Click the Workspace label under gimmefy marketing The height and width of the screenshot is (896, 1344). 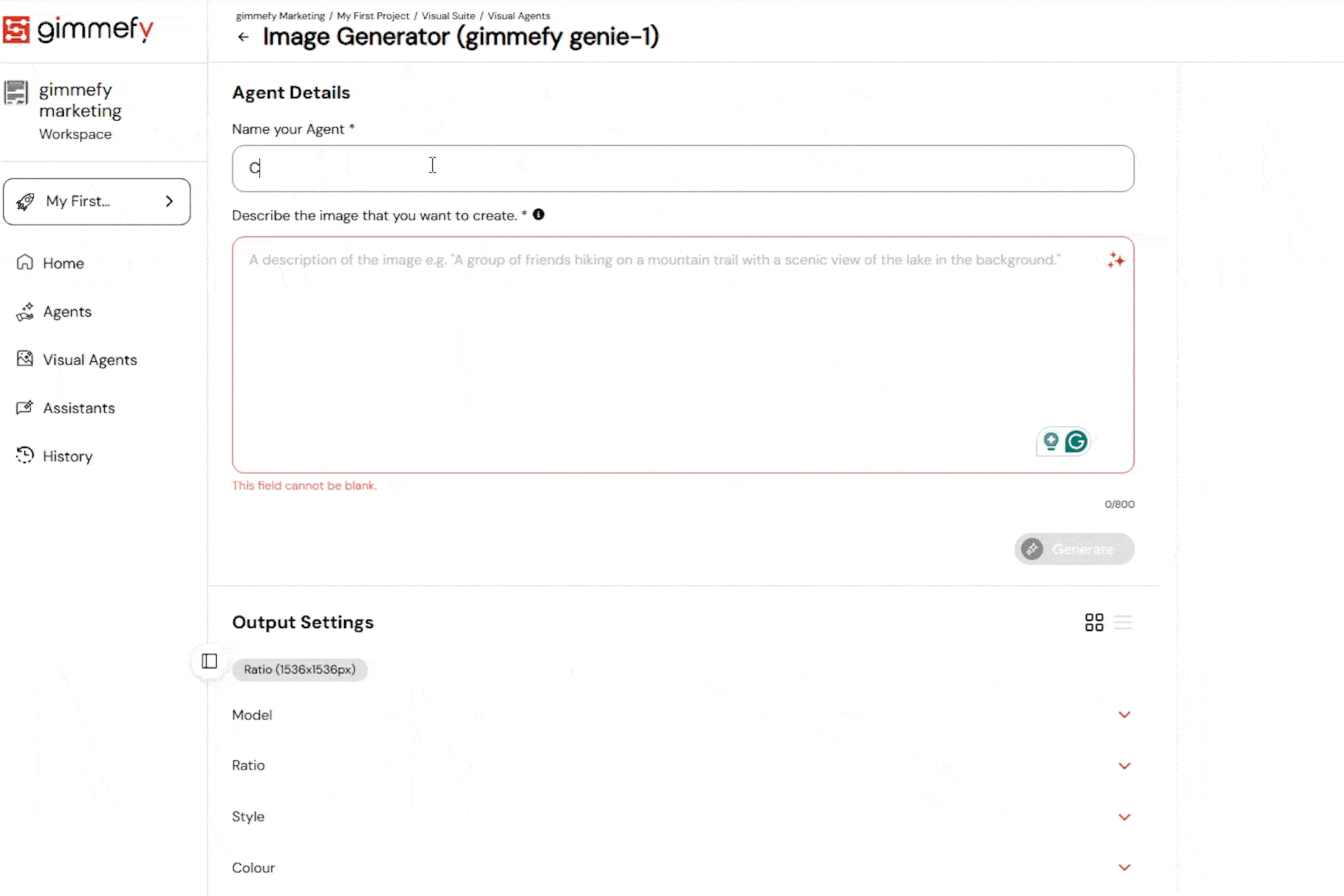(x=75, y=134)
